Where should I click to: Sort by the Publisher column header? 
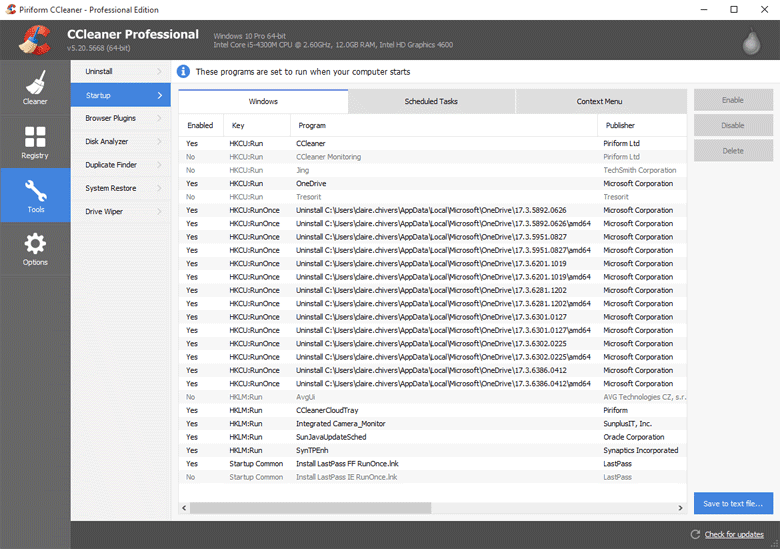[x=642, y=125]
